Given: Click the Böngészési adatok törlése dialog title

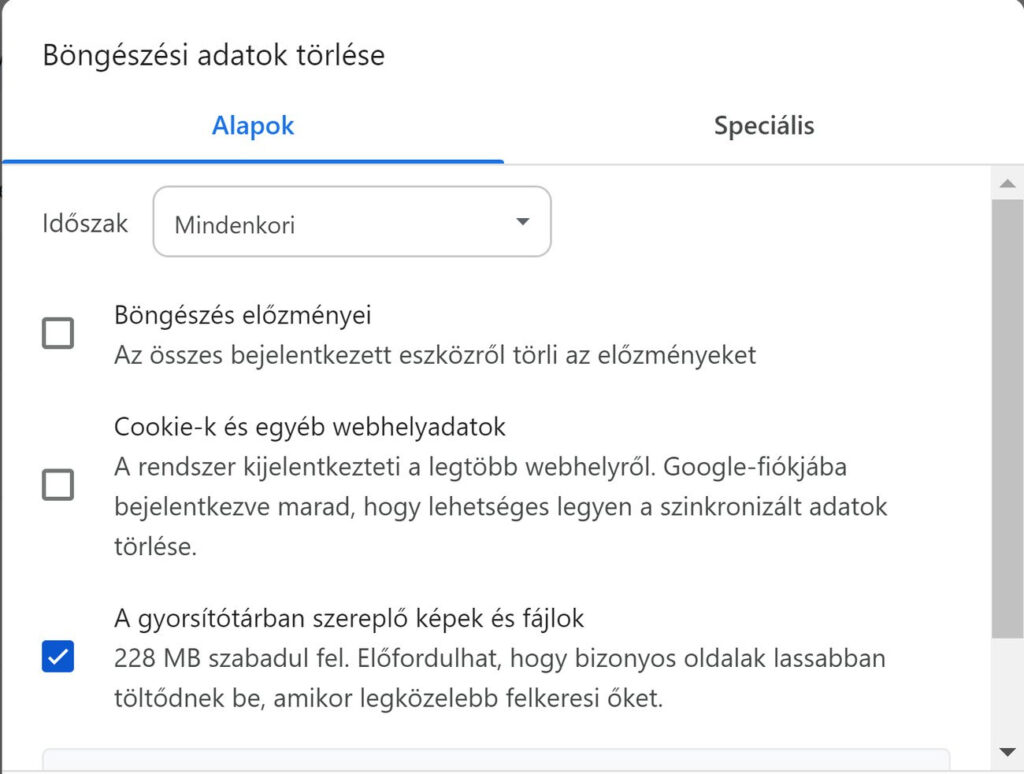Looking at the screenshot, I should [213, 55].
